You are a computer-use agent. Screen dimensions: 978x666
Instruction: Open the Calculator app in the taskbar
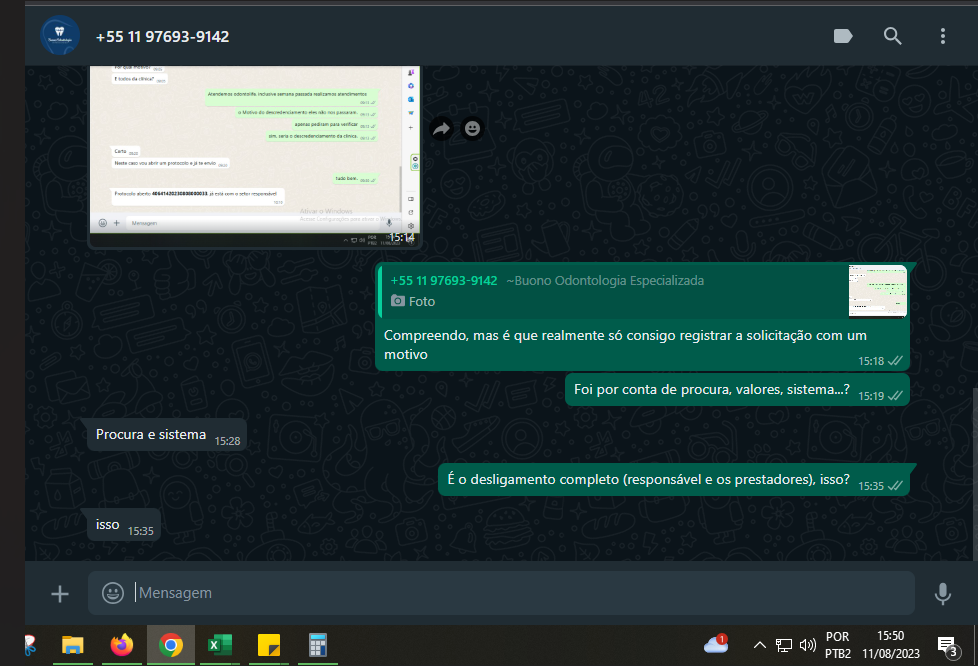[318, 645]
